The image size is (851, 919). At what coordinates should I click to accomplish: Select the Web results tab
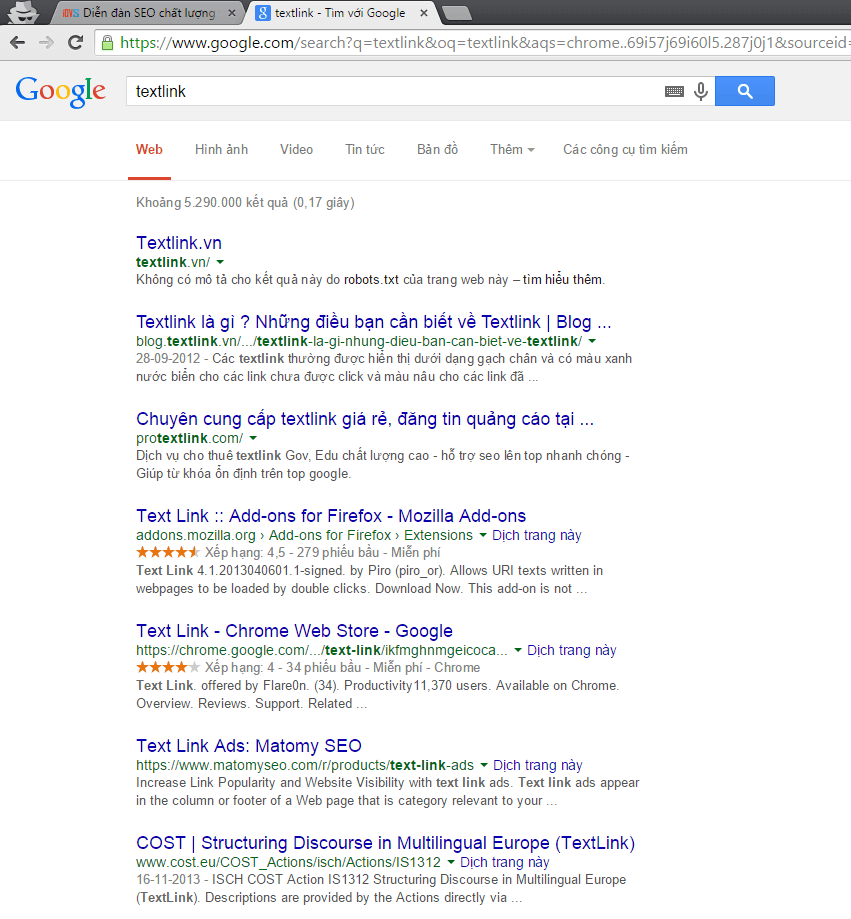[x=149, y=149]
